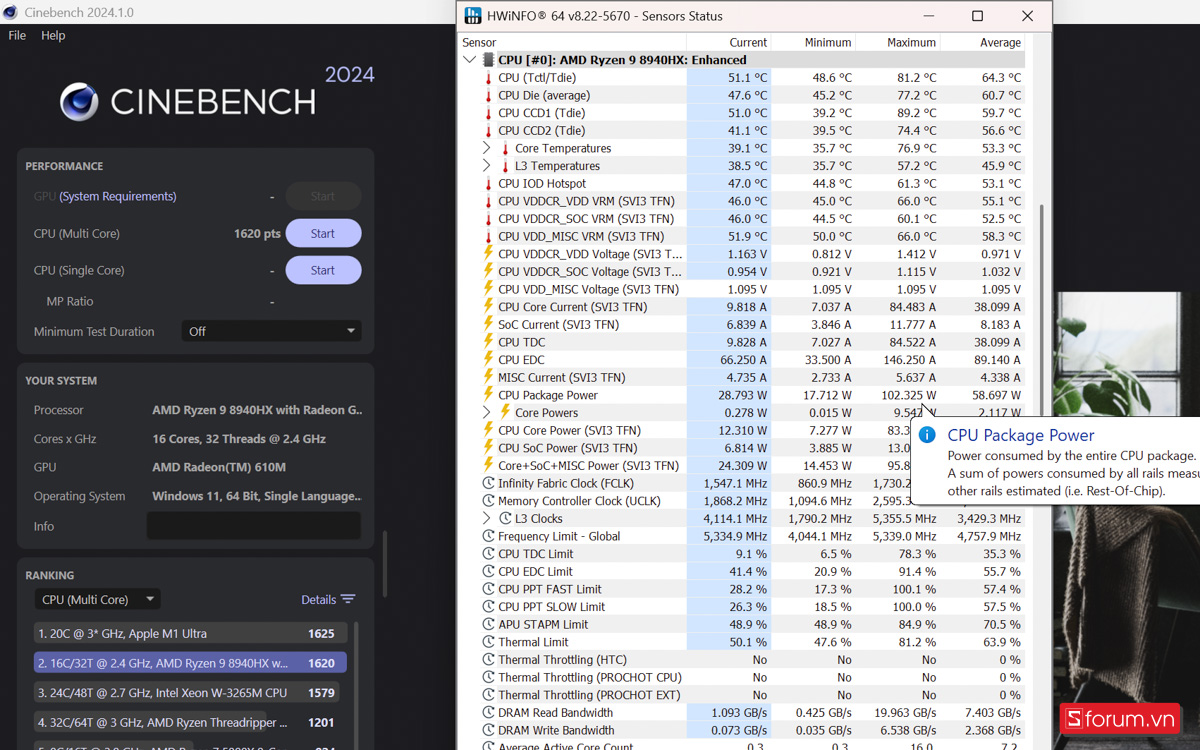Click the clock icon beside Infinity Fabric Clock
The width and height of the screenshot is (1200, 750).
[490, 483]
